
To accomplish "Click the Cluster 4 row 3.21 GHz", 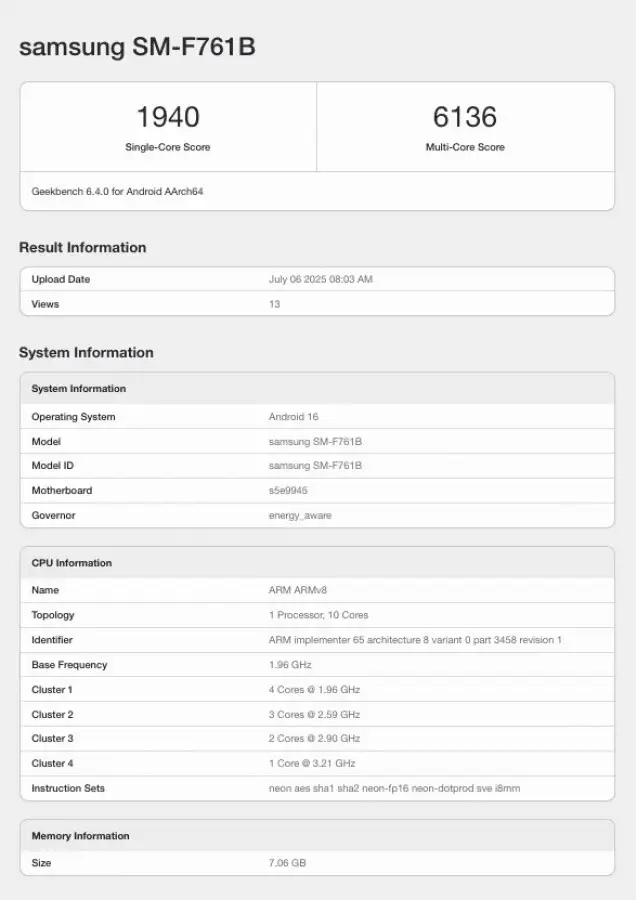I will (x=317, y=763).
